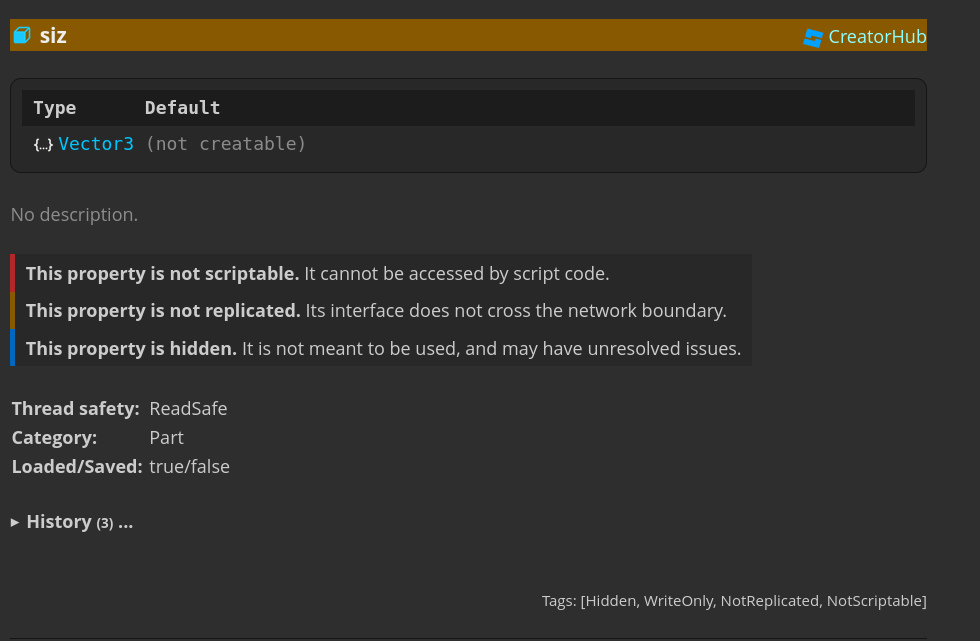
Task: Click the WriteOnly tag in Tags list
Action: [x=678, y=601]
